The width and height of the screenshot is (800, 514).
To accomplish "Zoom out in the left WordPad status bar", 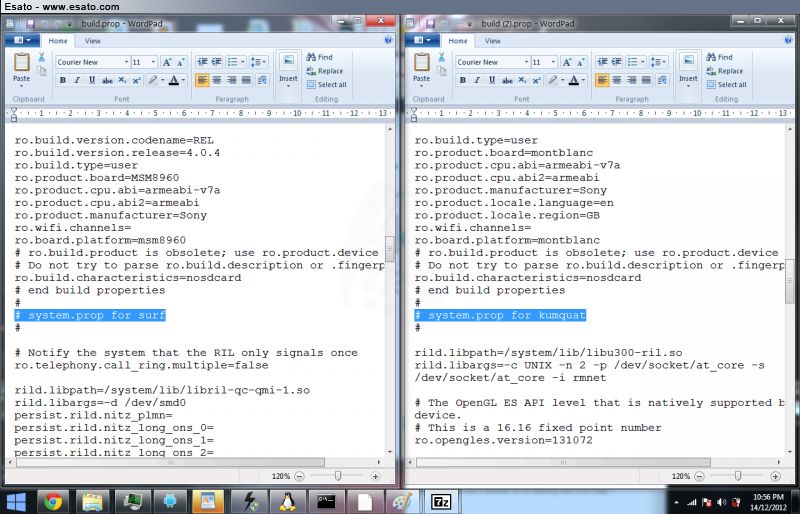I will coord(299,476).
